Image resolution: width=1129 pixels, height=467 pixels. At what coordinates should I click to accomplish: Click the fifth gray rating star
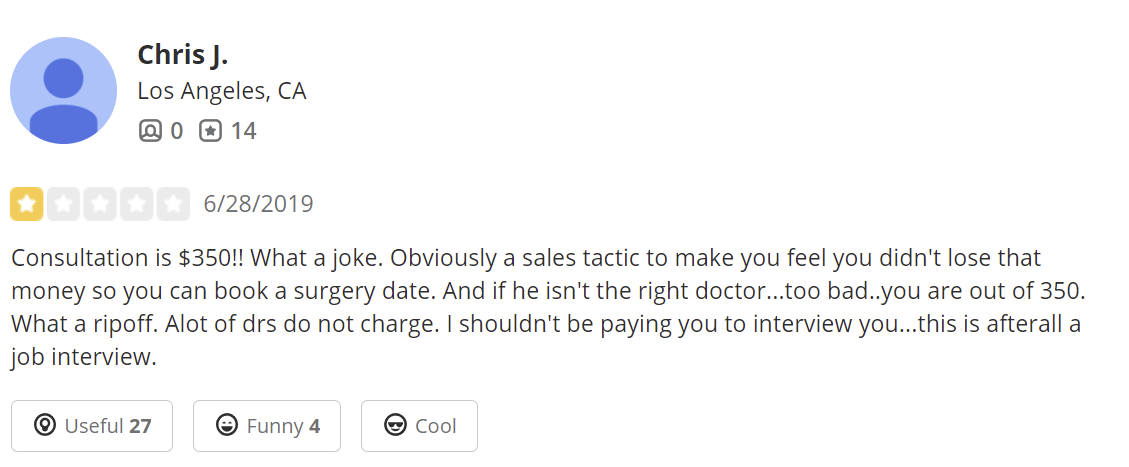point(174,204)
